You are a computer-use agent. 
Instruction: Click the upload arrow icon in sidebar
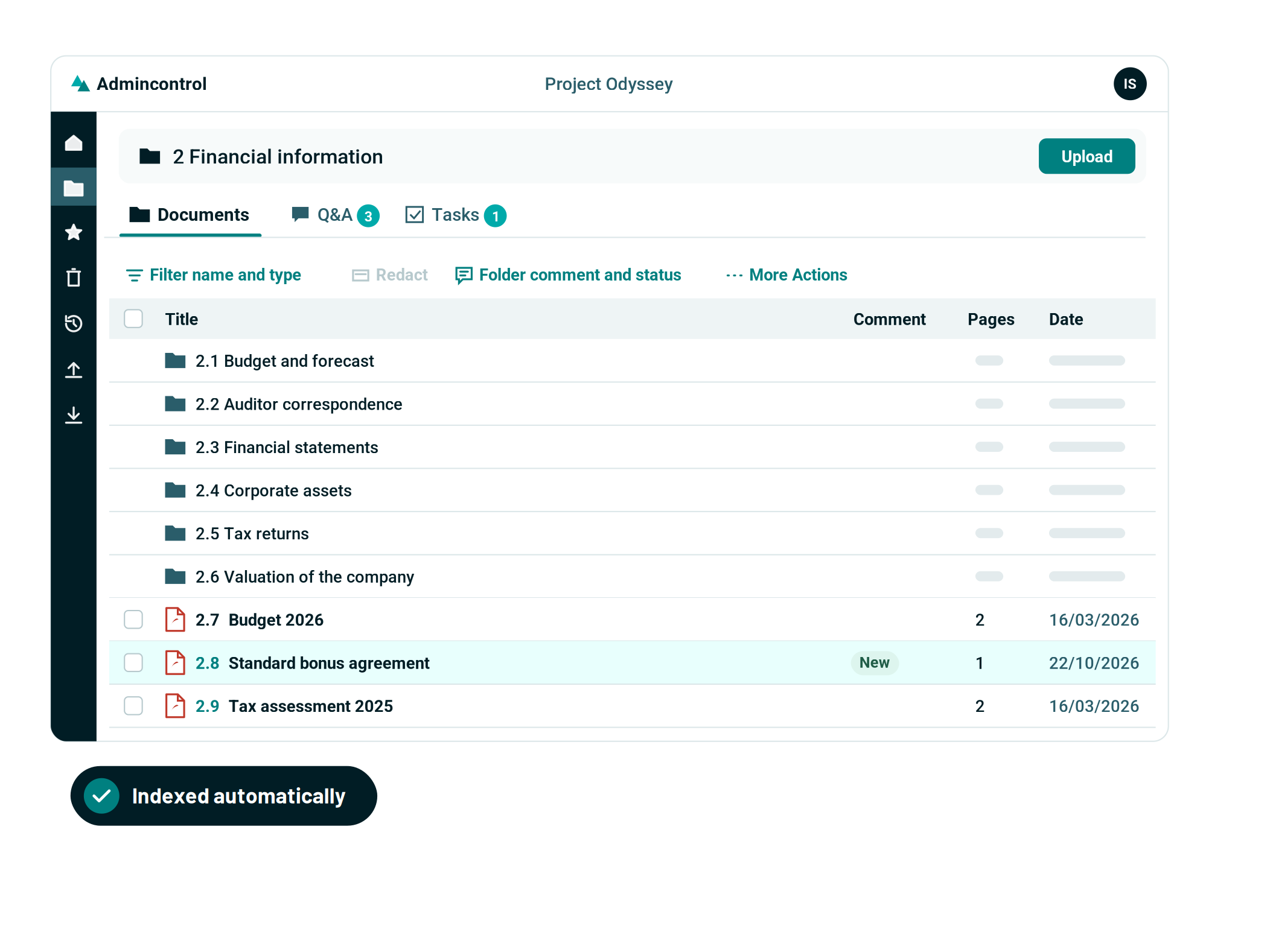74,369
